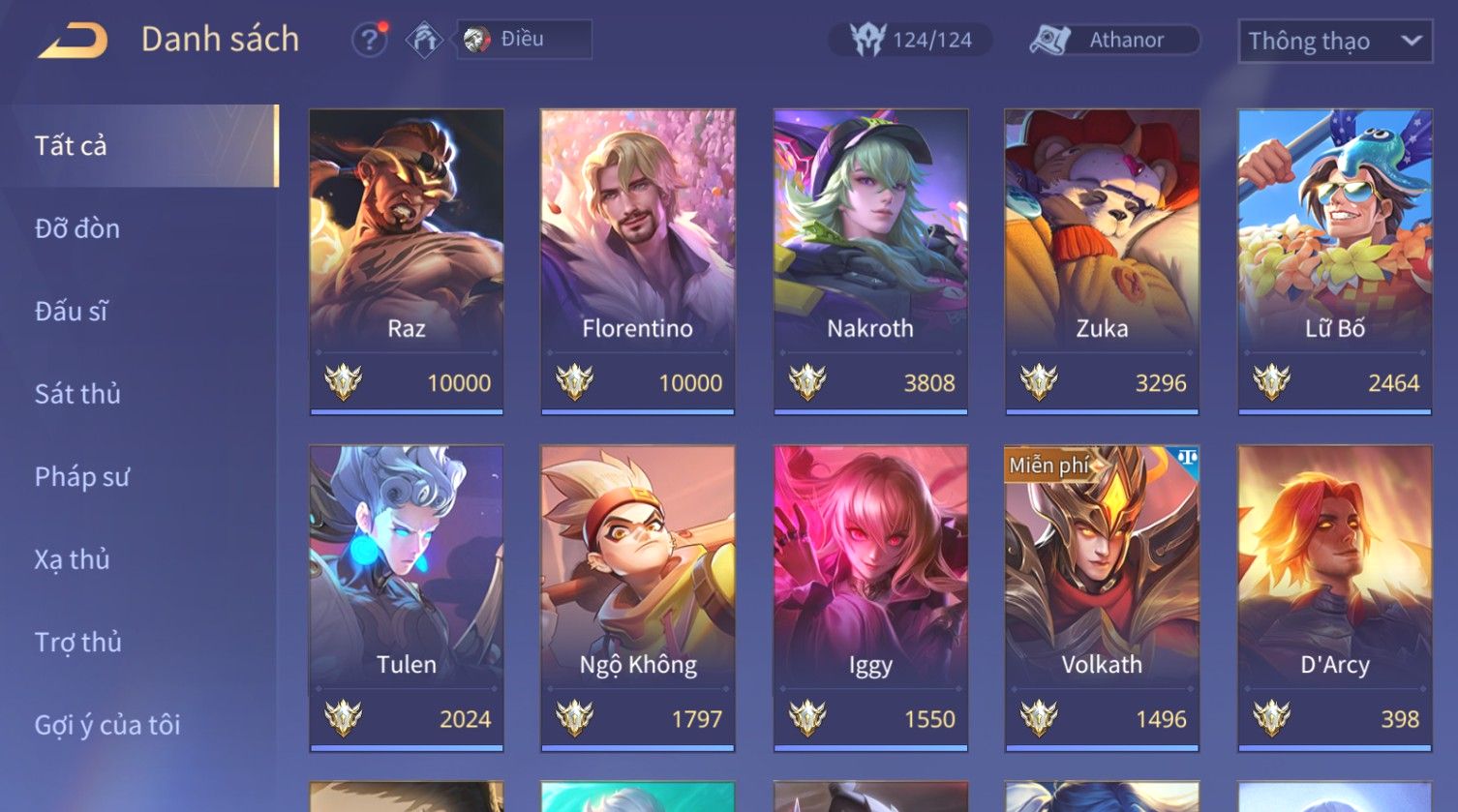Tap D'Arcy's mastery emblem icon

point(1271,718)
